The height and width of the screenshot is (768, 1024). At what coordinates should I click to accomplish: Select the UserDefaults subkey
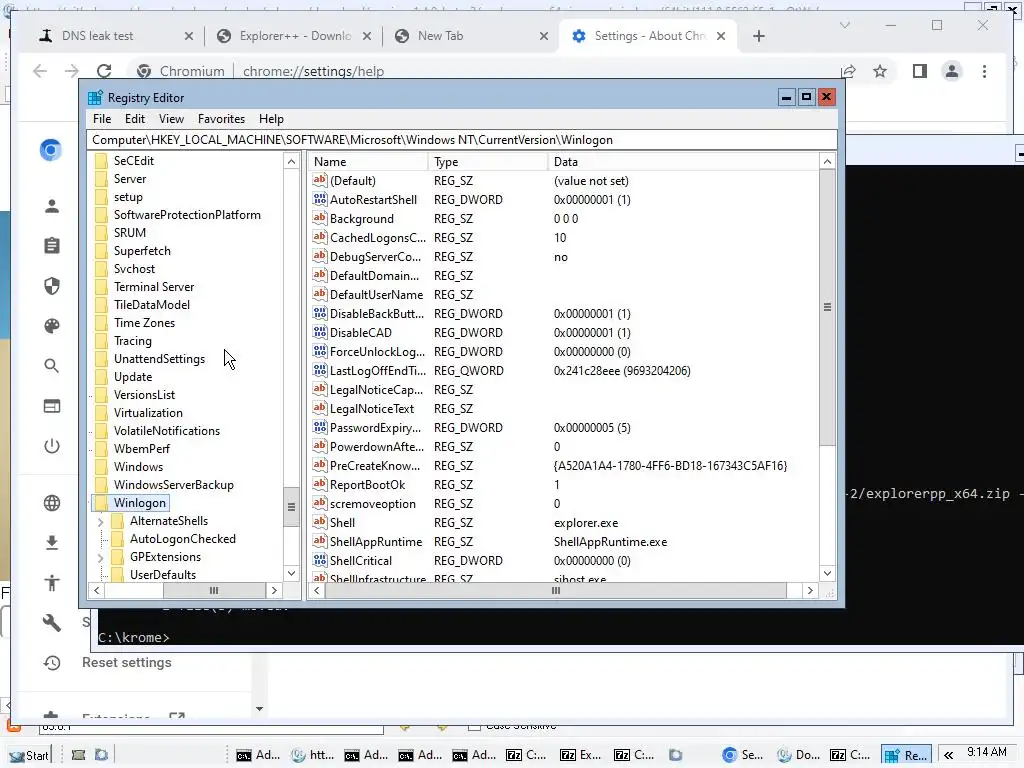[163, 575]
